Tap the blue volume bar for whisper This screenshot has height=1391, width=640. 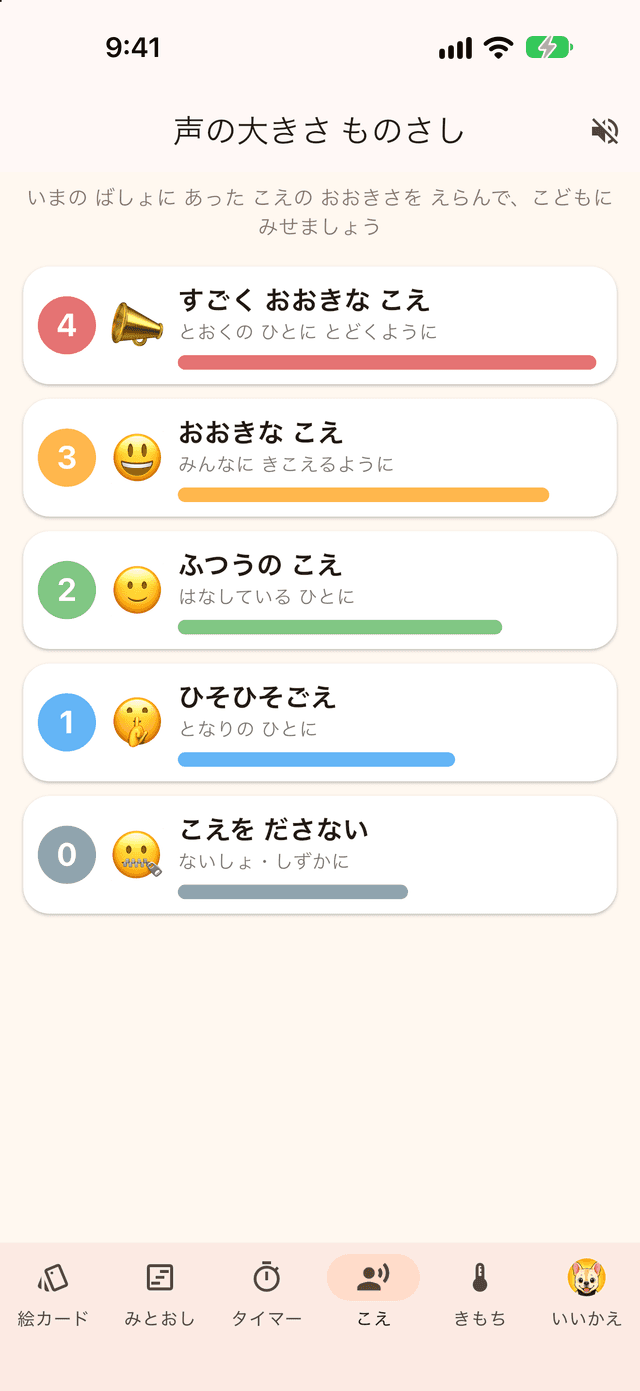click(x=316, y=759)
